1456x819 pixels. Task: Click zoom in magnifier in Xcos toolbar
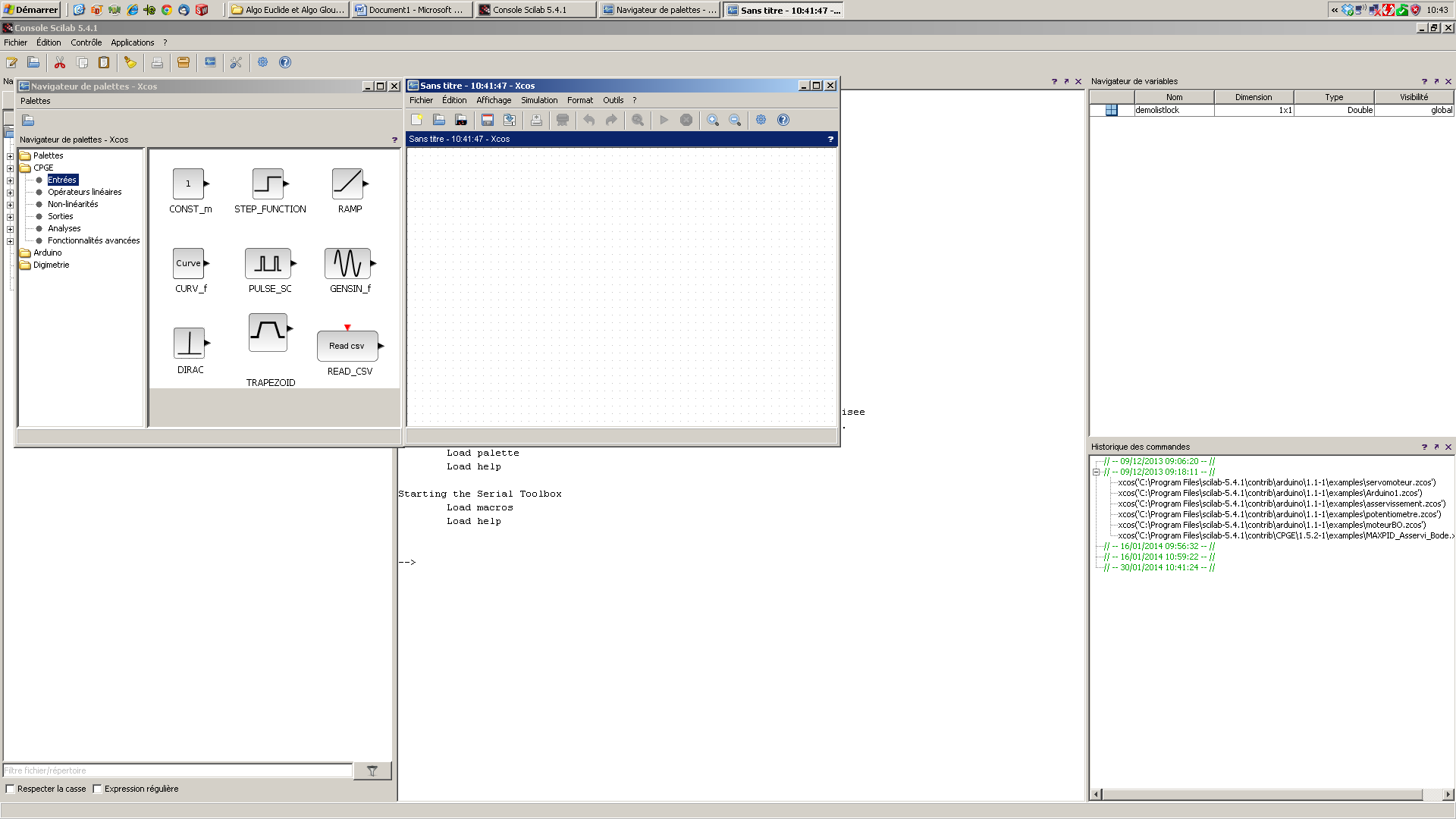(x=713, y=120)
